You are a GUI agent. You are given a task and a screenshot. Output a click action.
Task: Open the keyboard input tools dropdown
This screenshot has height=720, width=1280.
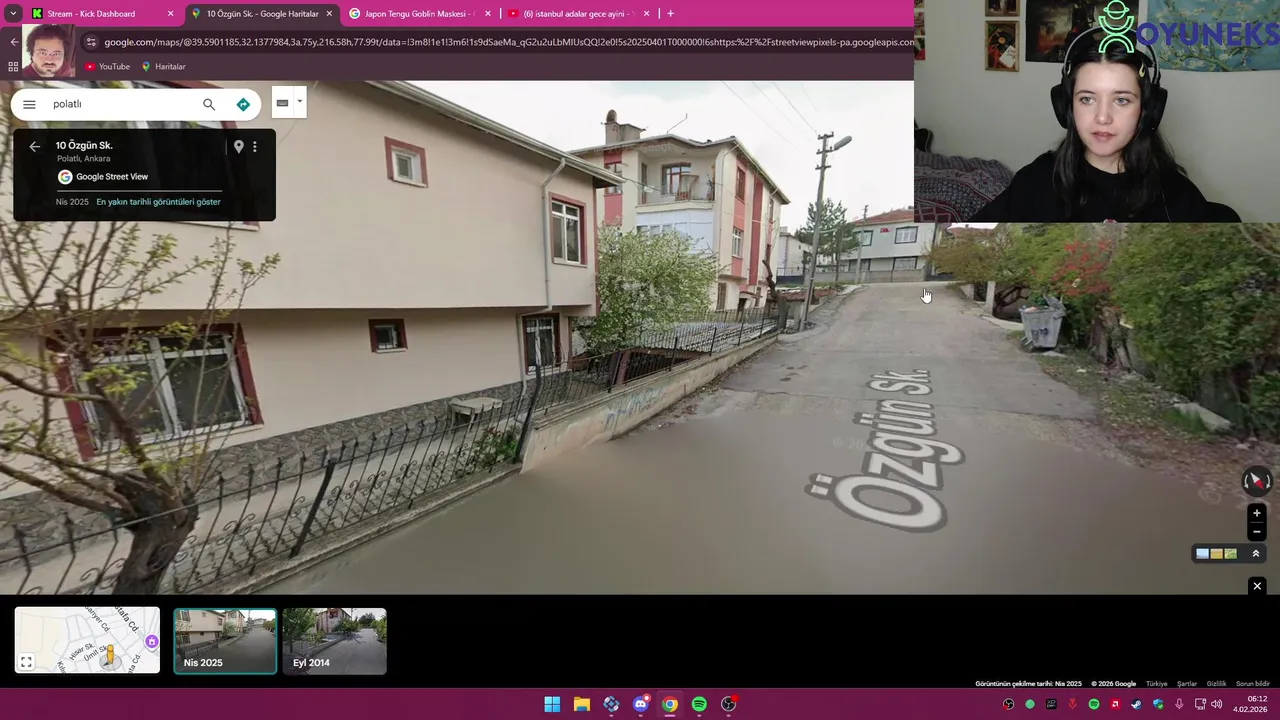299,102
